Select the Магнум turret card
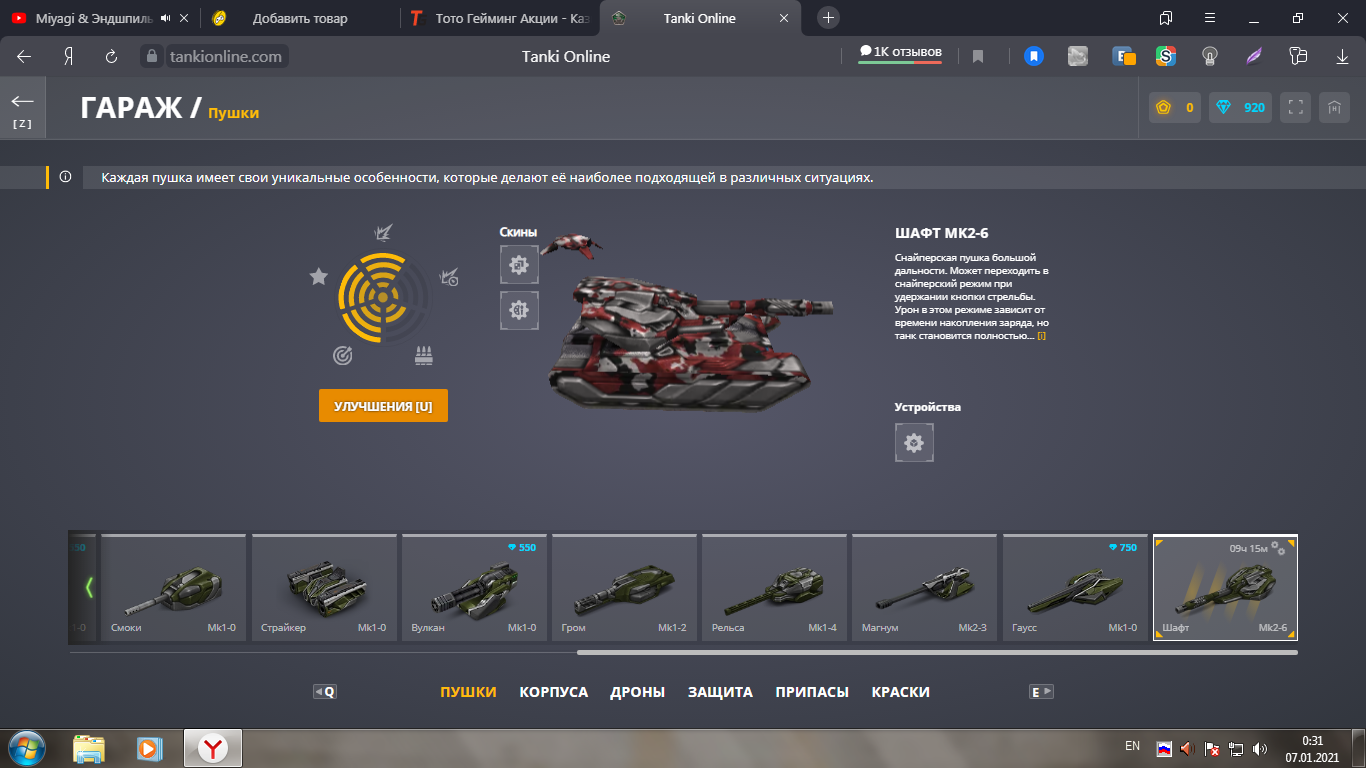This screenshot has height=768, width=1366. tap(924, 588)
